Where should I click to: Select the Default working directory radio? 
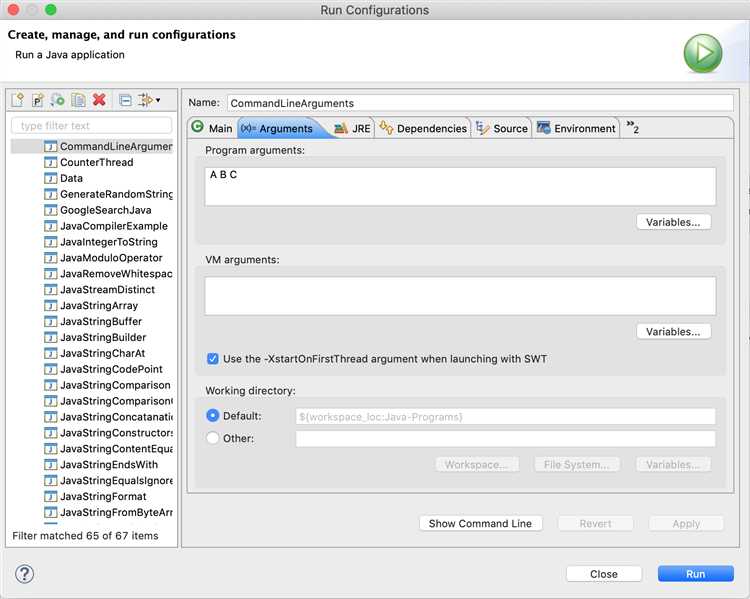[x=212, y=415]
